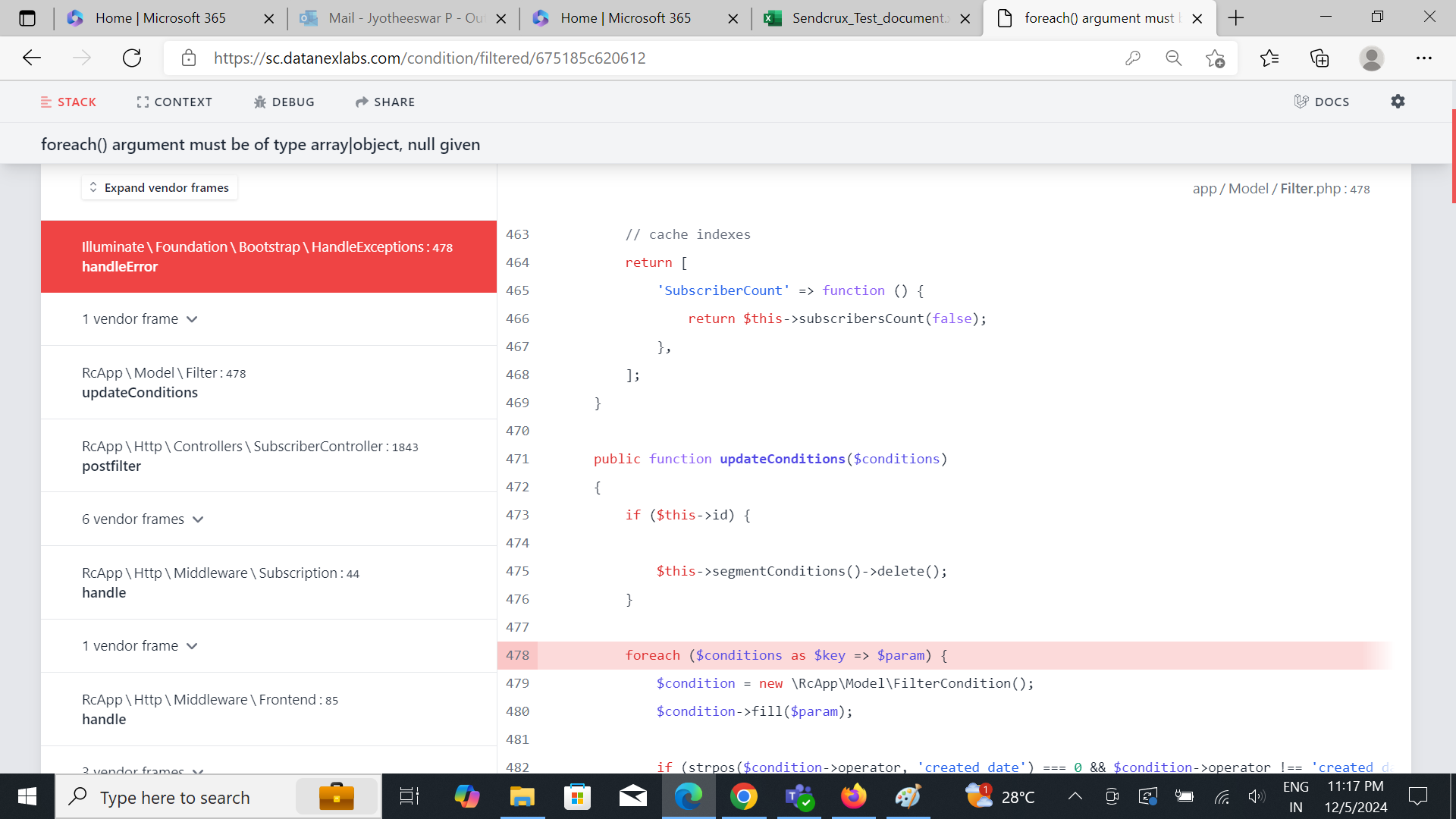Select Middleware Subscription handle frame

coord(268,582)
